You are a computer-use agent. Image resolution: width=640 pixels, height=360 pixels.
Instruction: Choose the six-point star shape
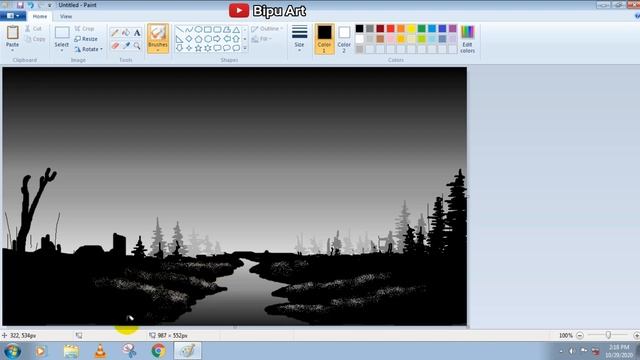(x=208, y=48)
